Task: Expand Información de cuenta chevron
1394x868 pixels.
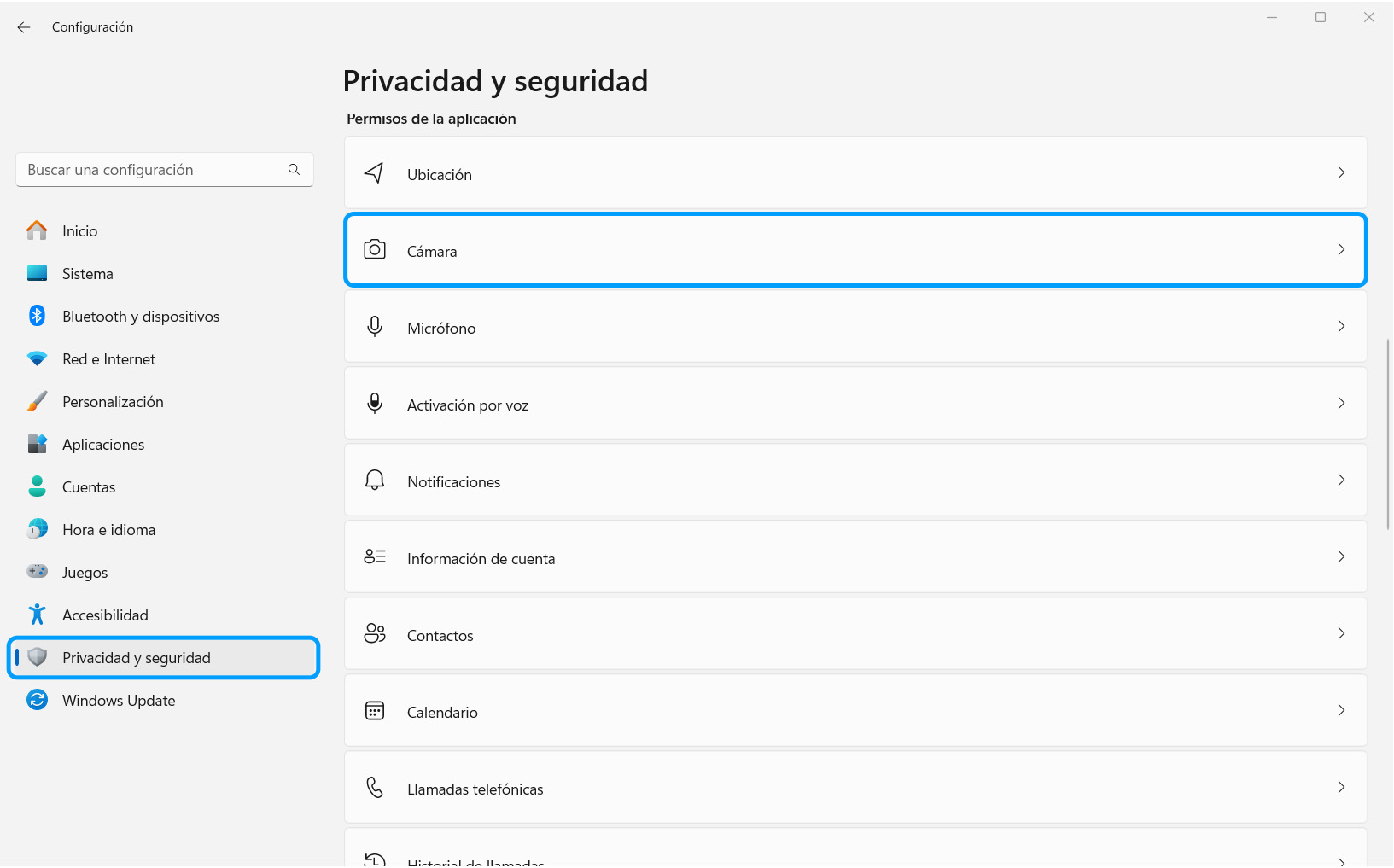Action: click(x=1341, y=556)
